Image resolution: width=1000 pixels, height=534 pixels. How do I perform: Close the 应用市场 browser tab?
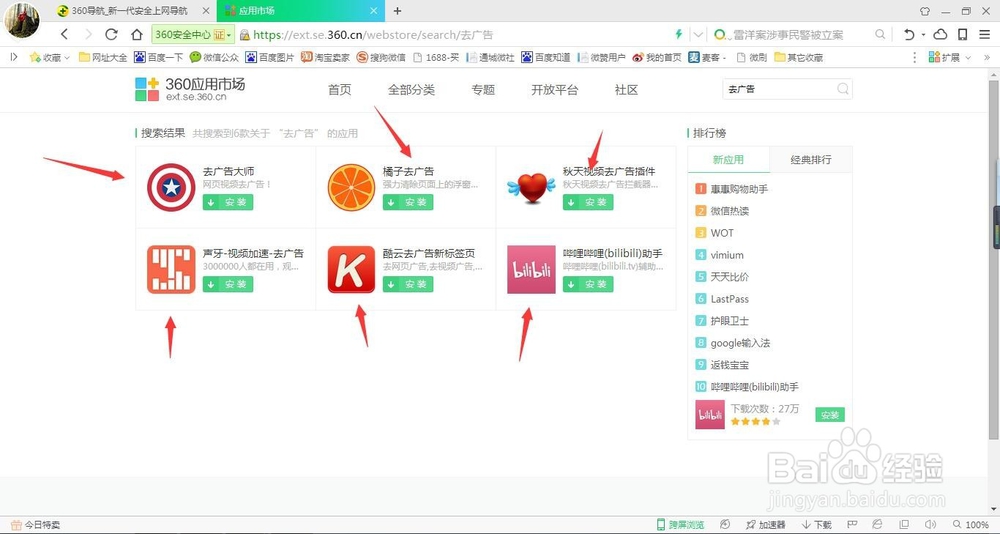(x=374, y=11)
